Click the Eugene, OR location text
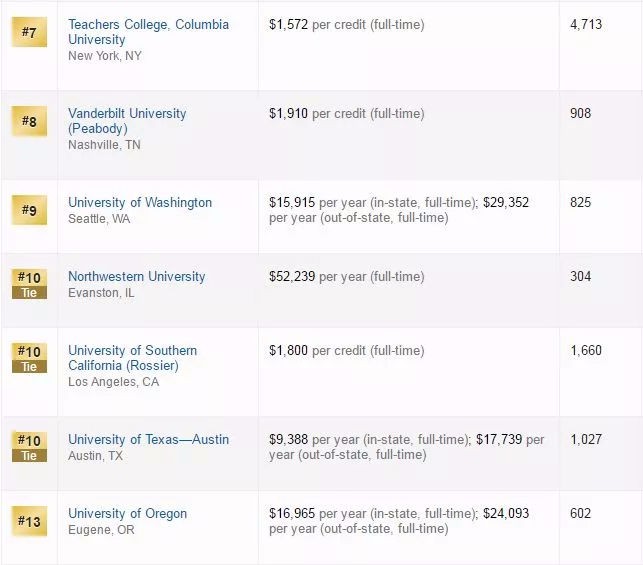Screen dimensions: 643x565 pyautogui.click(x=101, y=530)
